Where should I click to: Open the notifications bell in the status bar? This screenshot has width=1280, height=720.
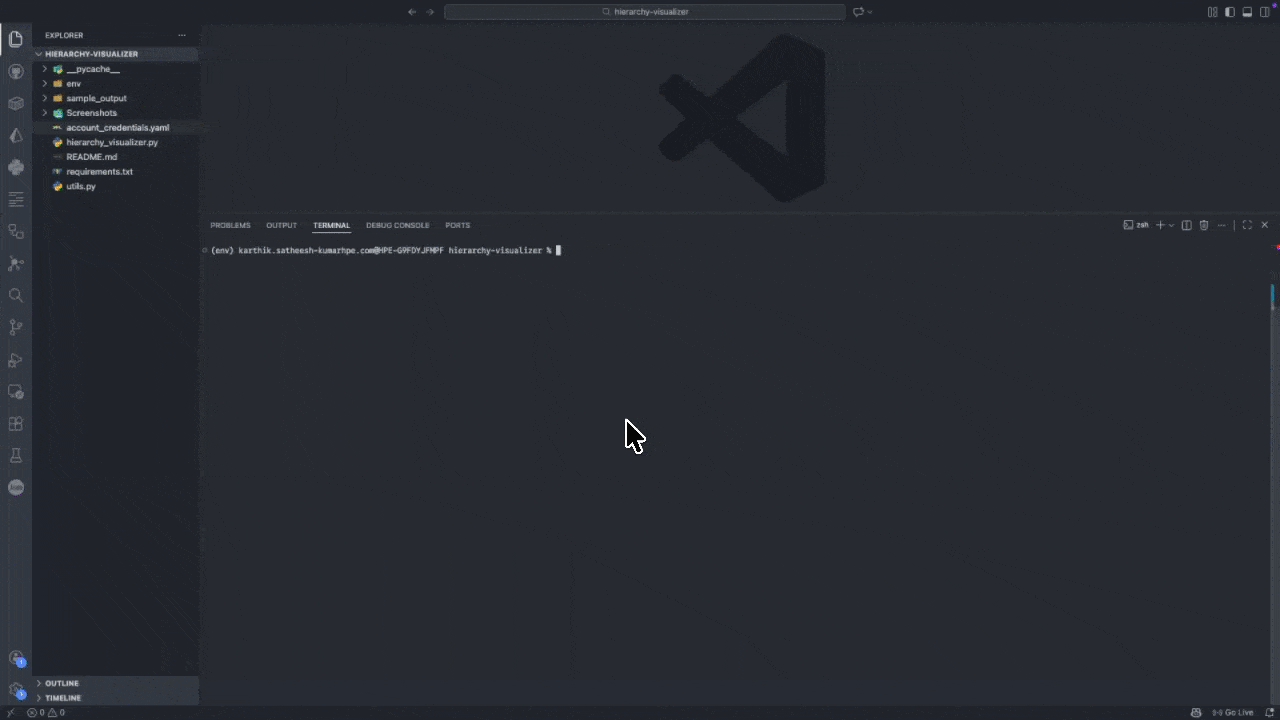(x=1268, y=712)
